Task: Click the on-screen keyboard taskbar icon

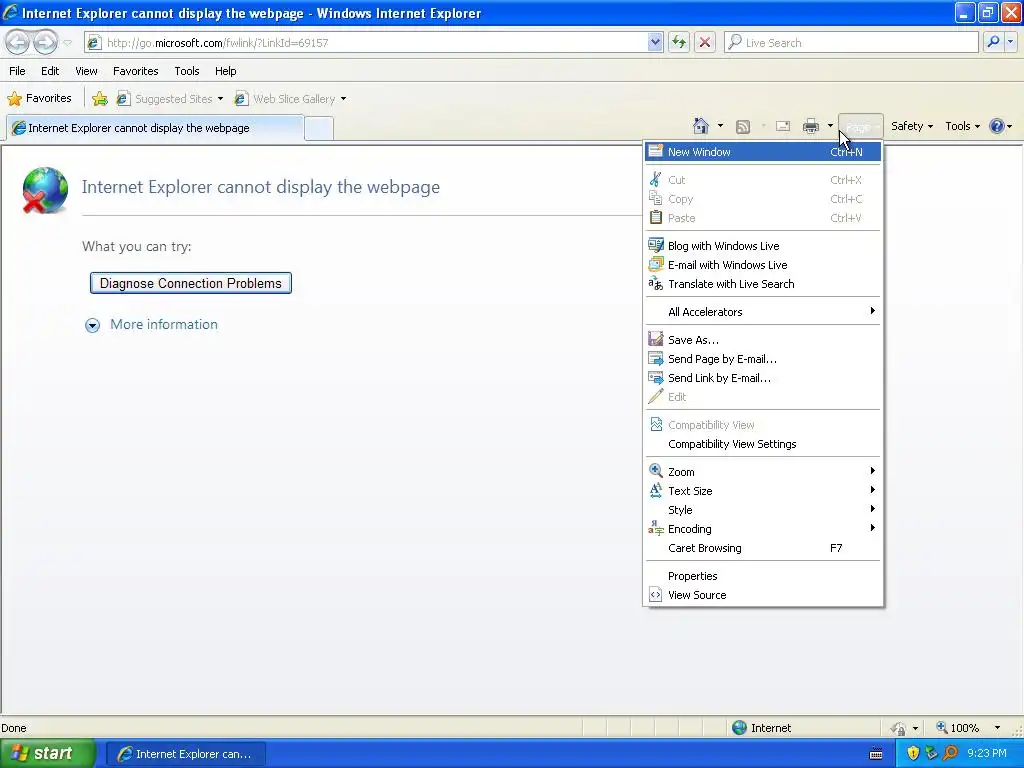Action: pyautogui.click(x=876, y=754)
